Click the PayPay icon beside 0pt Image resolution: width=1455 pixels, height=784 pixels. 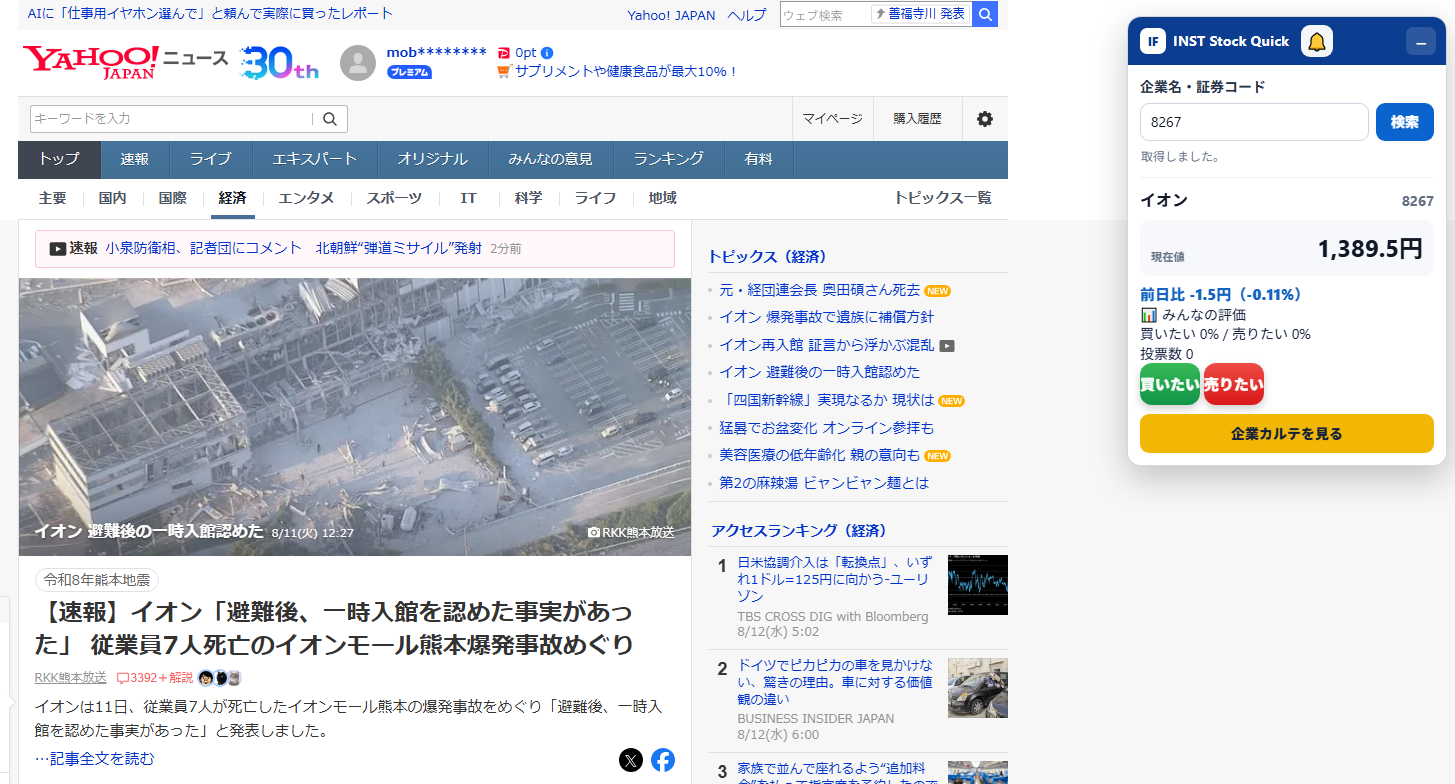tap(503, 53)
